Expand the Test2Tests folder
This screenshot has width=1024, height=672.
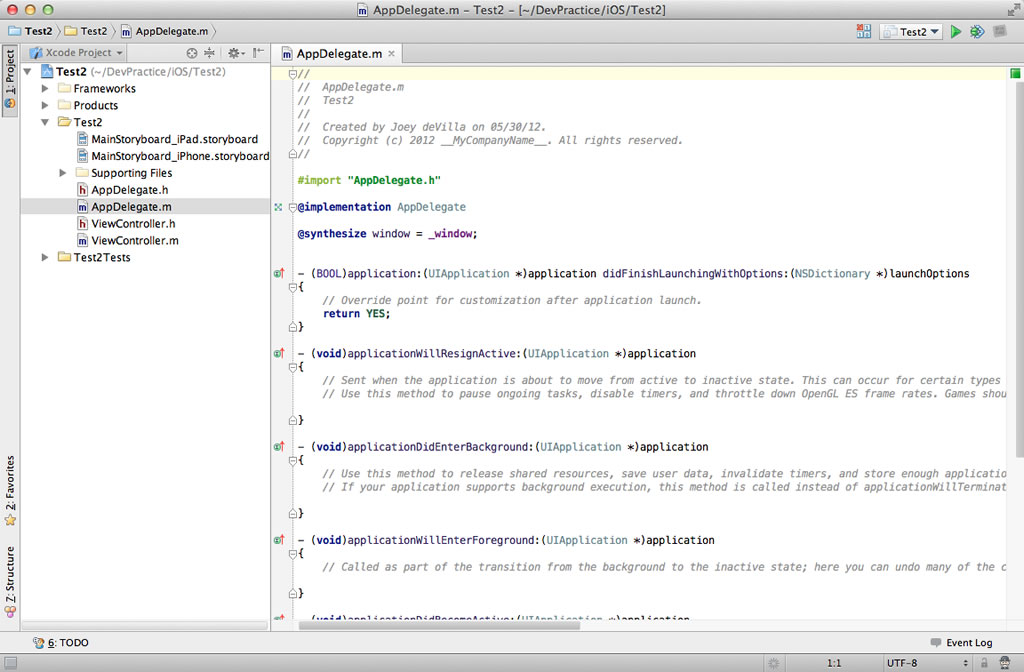44,257
